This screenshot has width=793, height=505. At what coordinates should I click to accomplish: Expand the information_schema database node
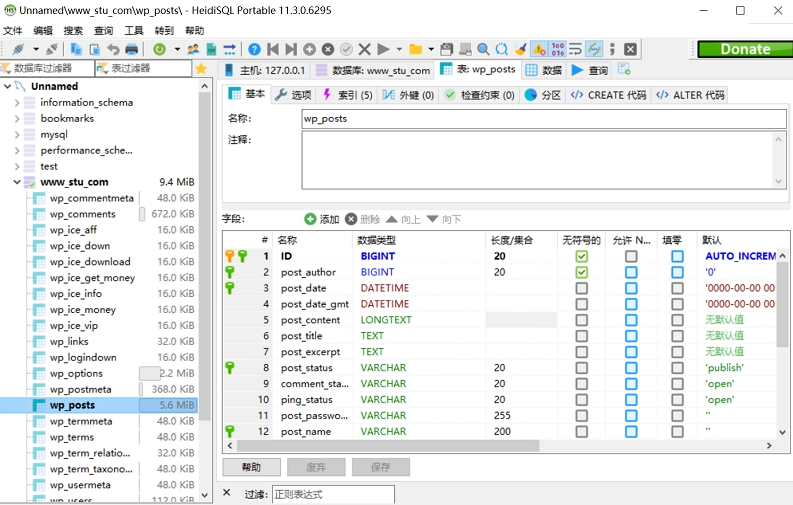point(17,102)
